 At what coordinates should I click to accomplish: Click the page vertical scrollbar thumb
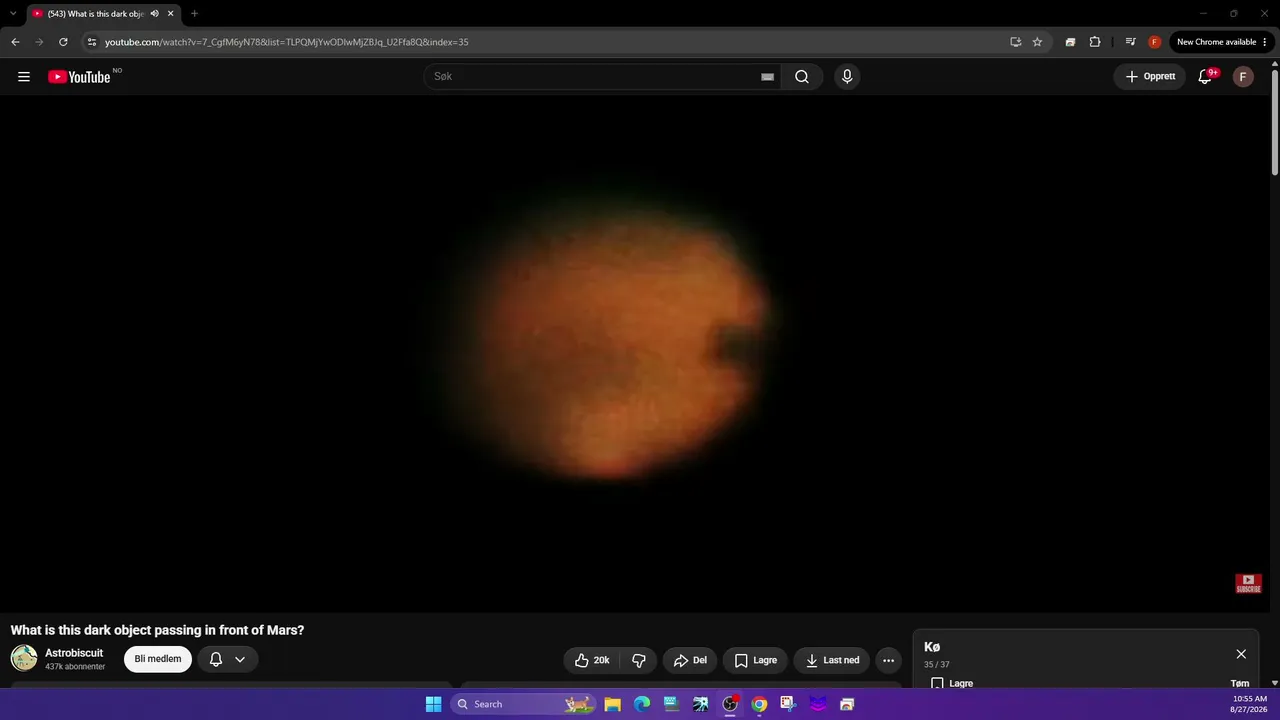click(1275, 122)
